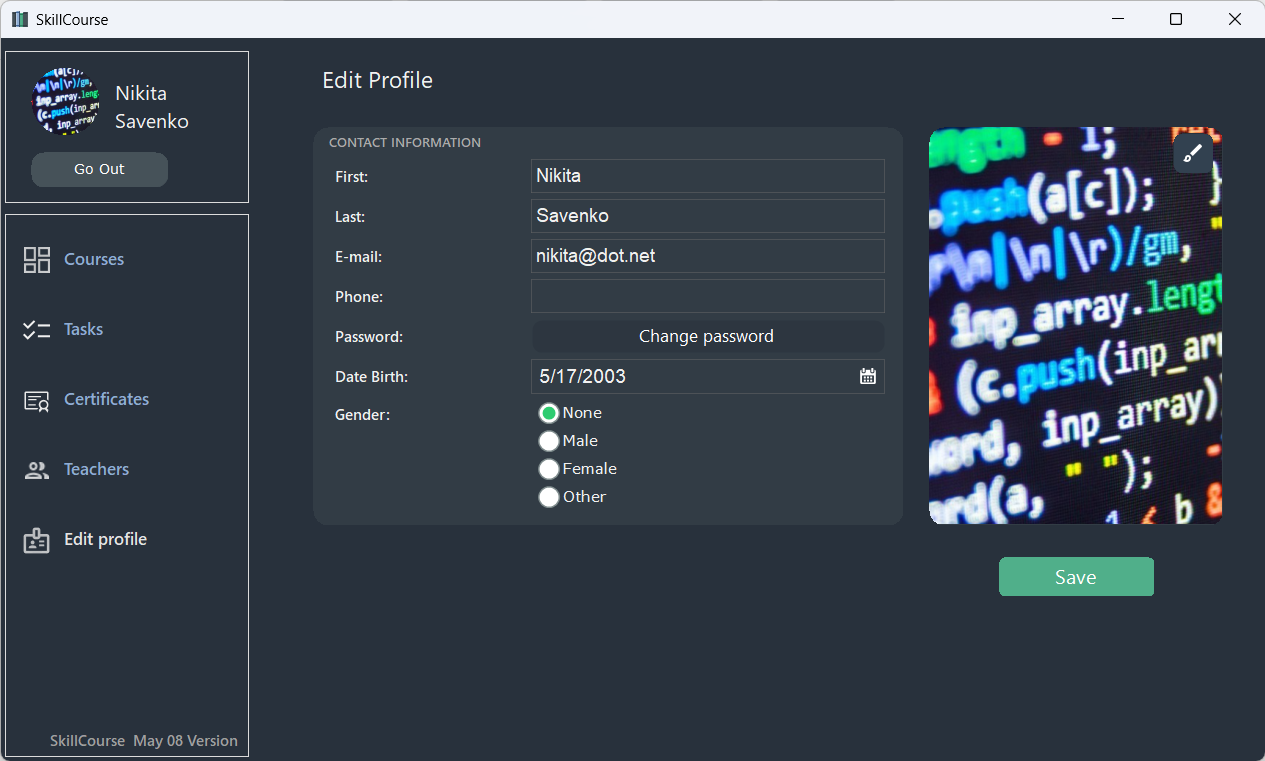Click the green Save button
The height and width of the screenshot is (761, 1265).
(1076, 577)
